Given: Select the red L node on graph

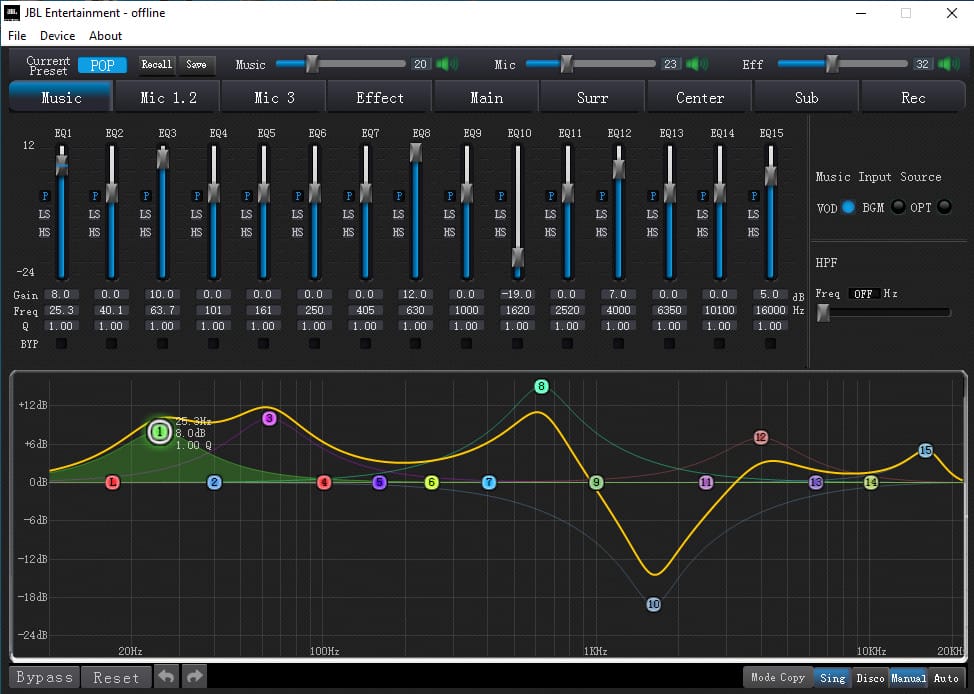Looking at the screenshot, I should point(112,482).
